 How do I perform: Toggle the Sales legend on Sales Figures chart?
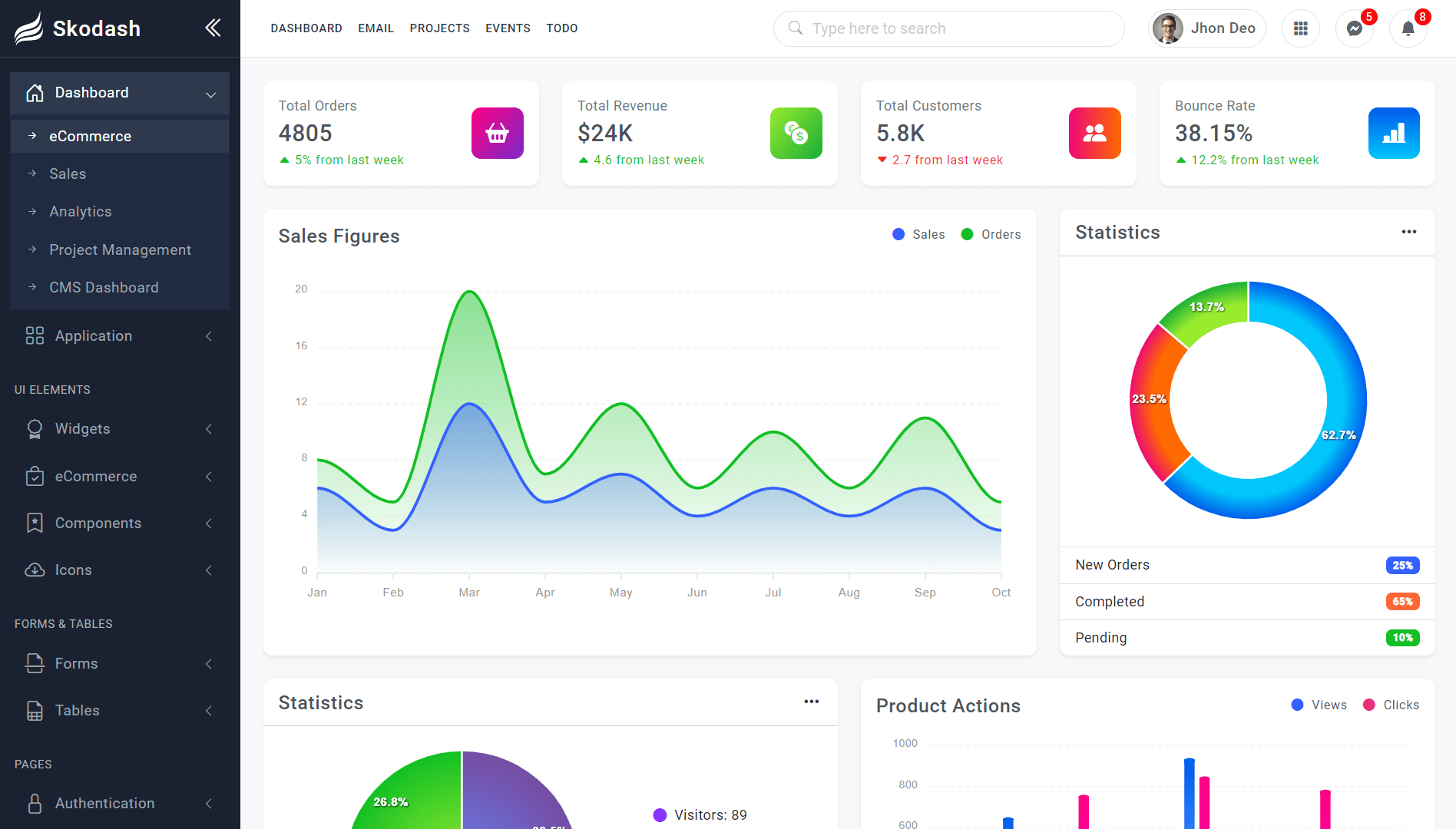tap(918, 234)
